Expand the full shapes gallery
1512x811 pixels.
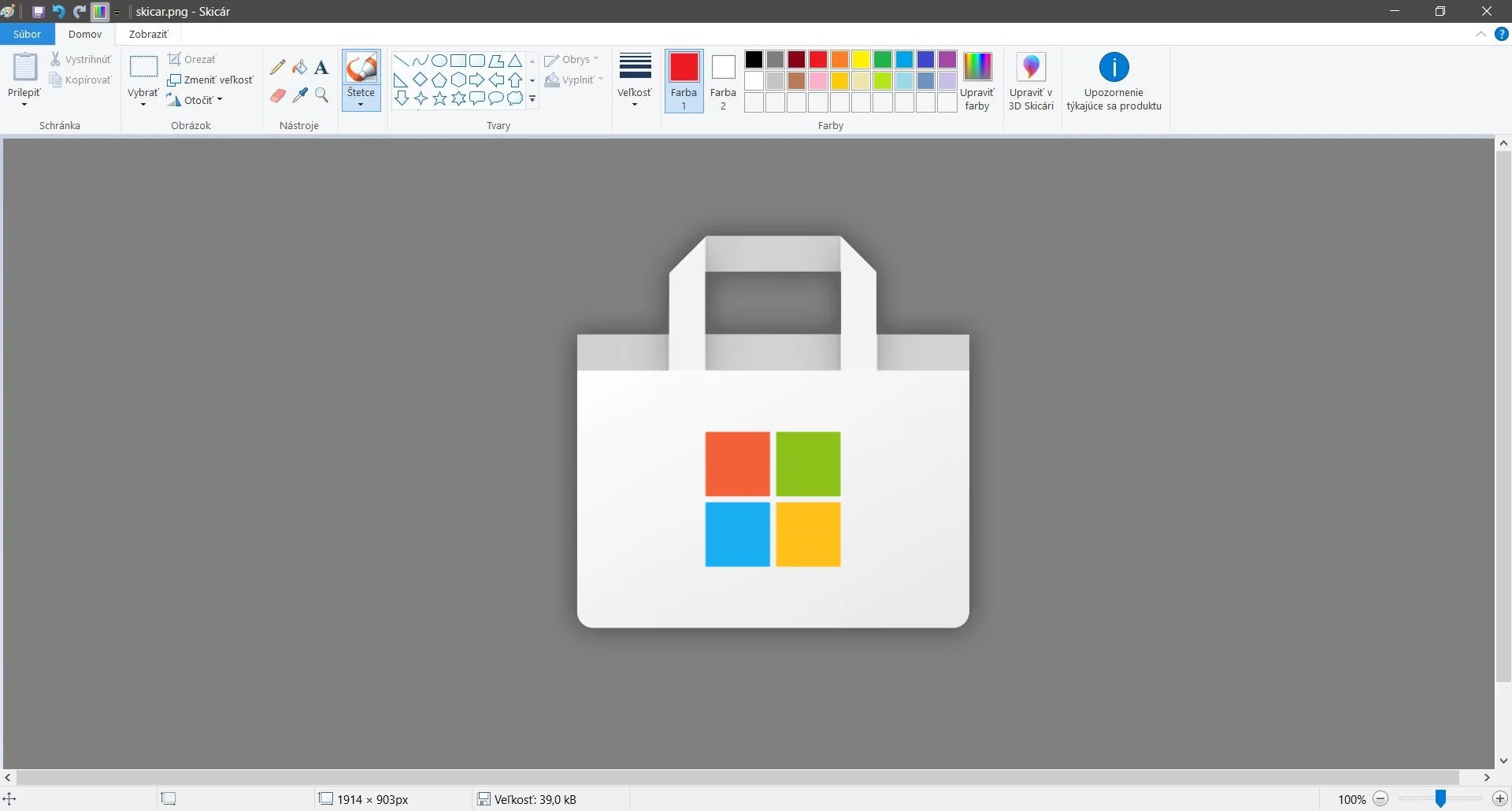pos(532,99)
